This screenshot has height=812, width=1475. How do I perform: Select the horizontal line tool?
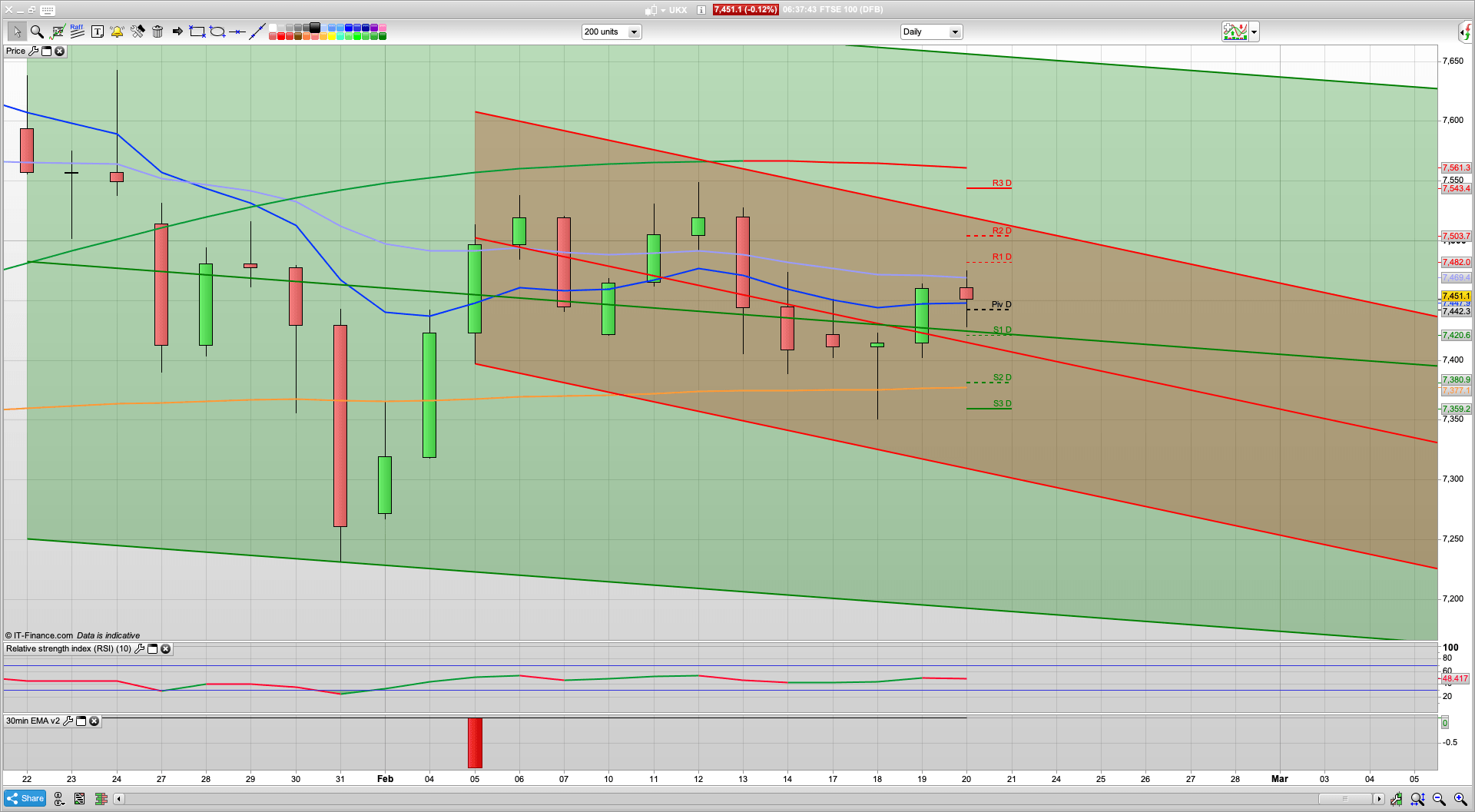237,31
